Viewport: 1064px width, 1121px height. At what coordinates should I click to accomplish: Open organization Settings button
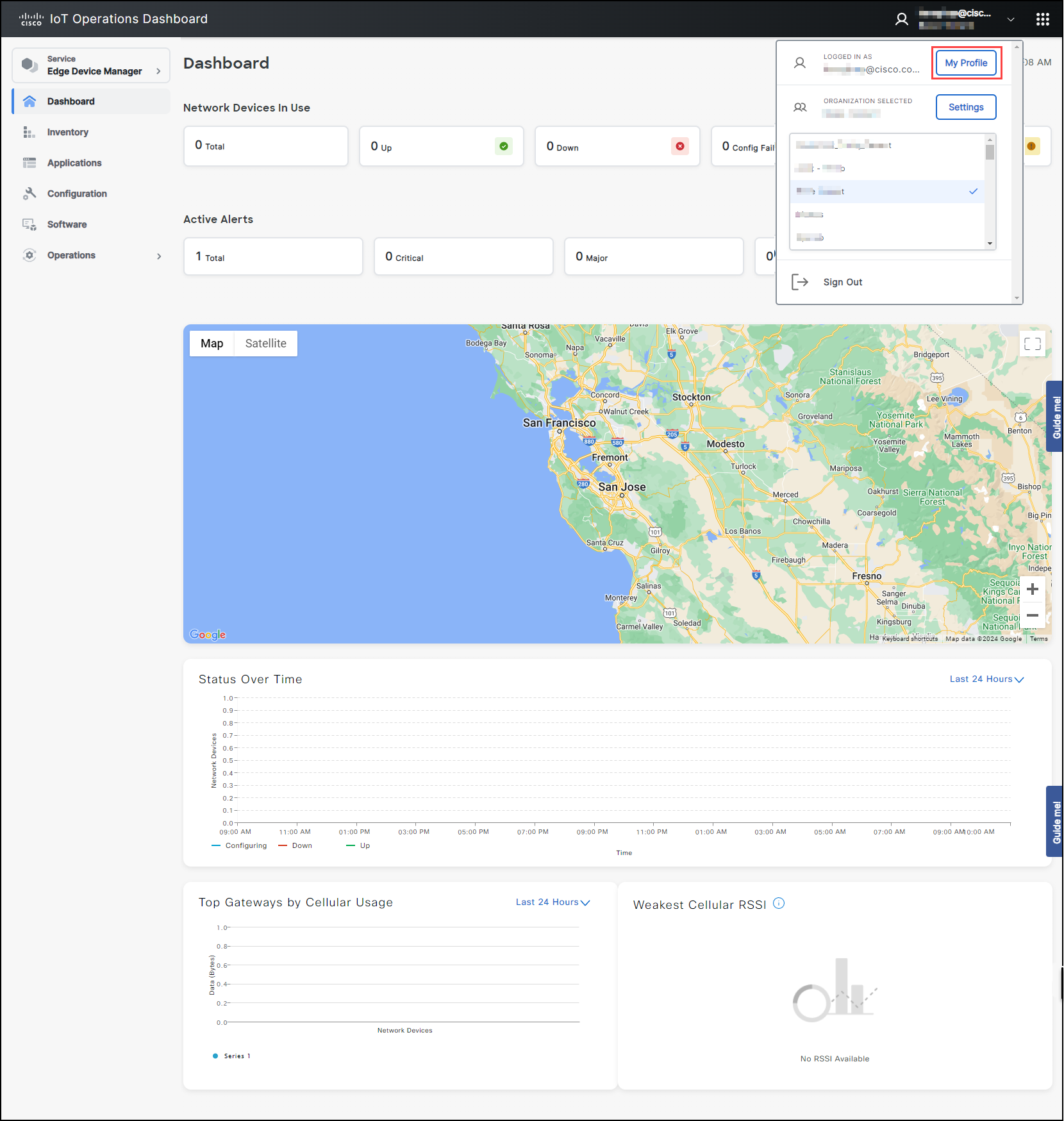[965, 107]
